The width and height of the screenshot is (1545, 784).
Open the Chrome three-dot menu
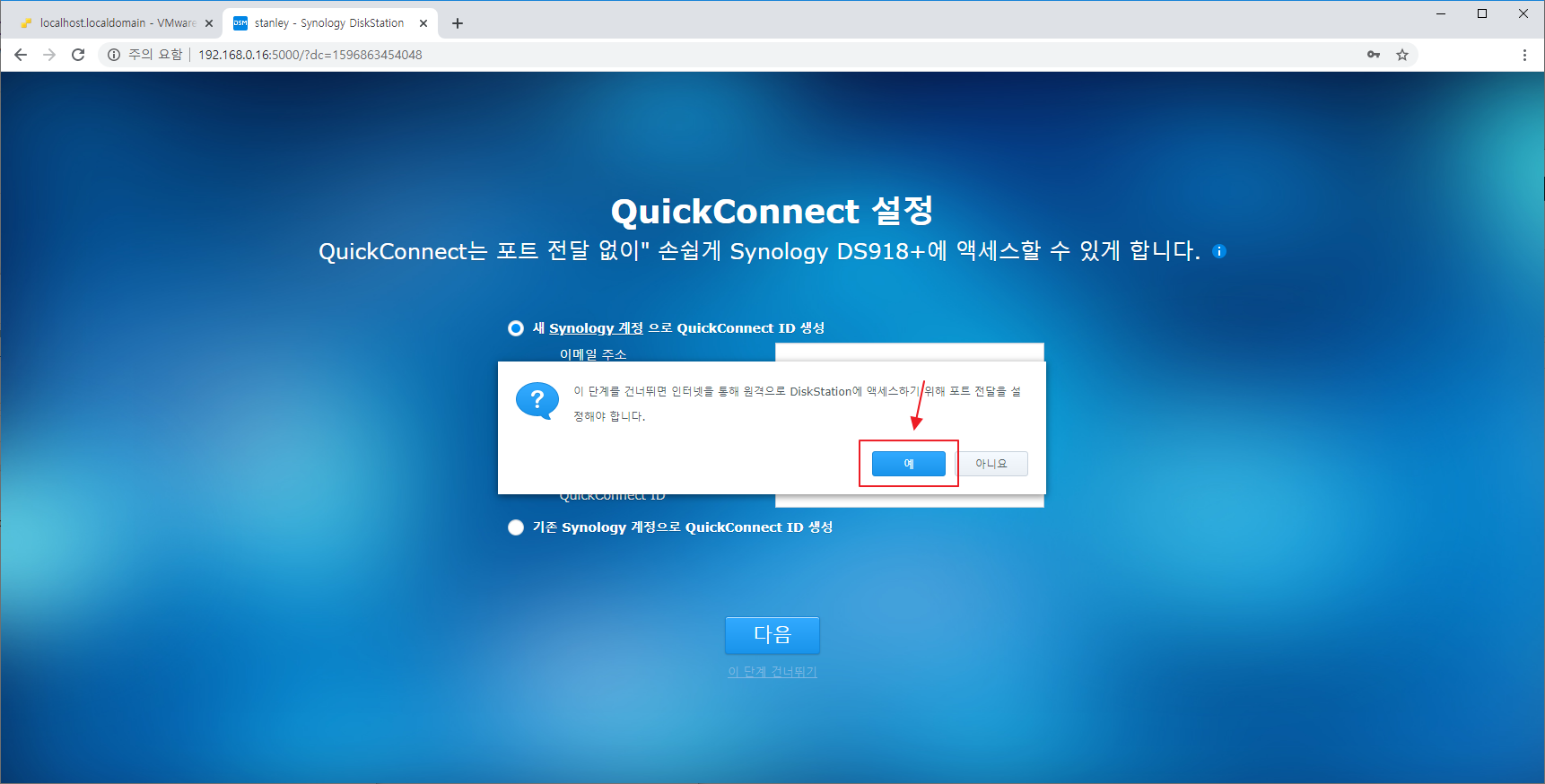coord(1524,55)
